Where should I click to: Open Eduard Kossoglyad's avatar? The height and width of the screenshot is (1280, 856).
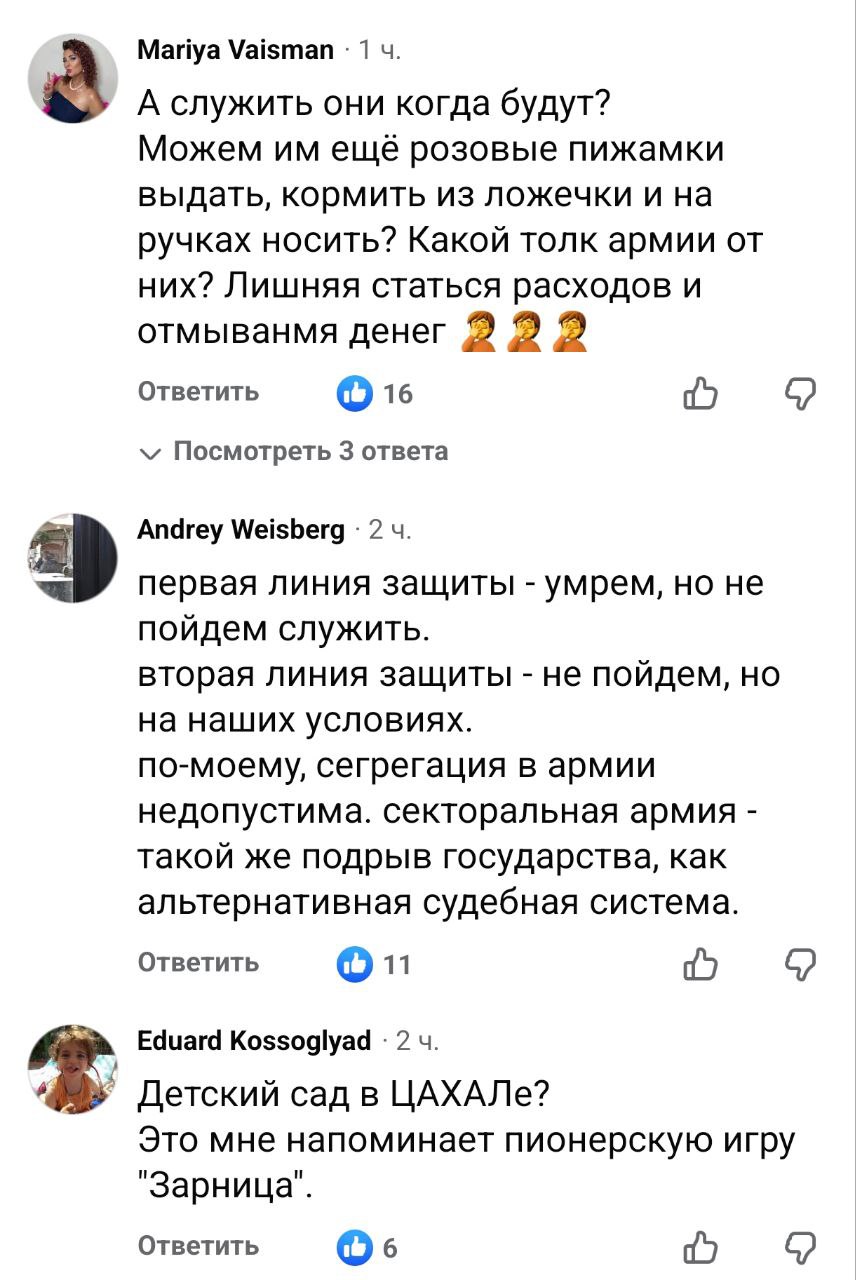click(73, 1069)
